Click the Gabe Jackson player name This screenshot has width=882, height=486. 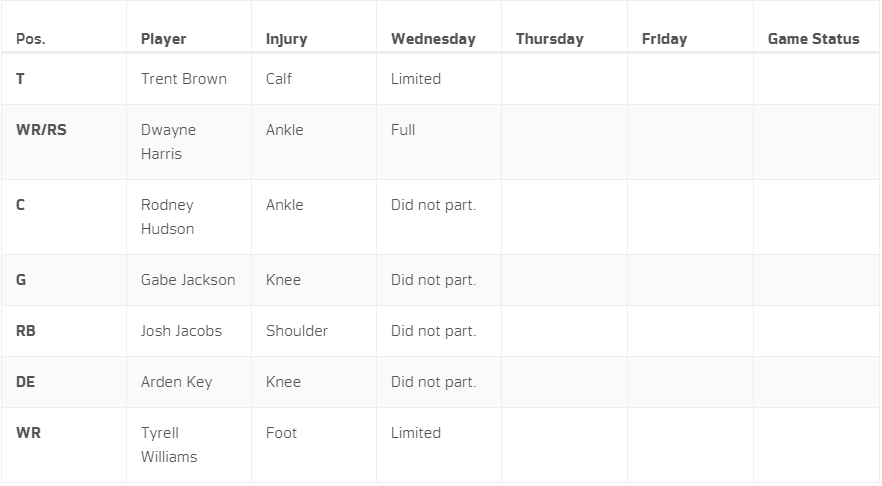pyautogui.click(x=188, y=280)
